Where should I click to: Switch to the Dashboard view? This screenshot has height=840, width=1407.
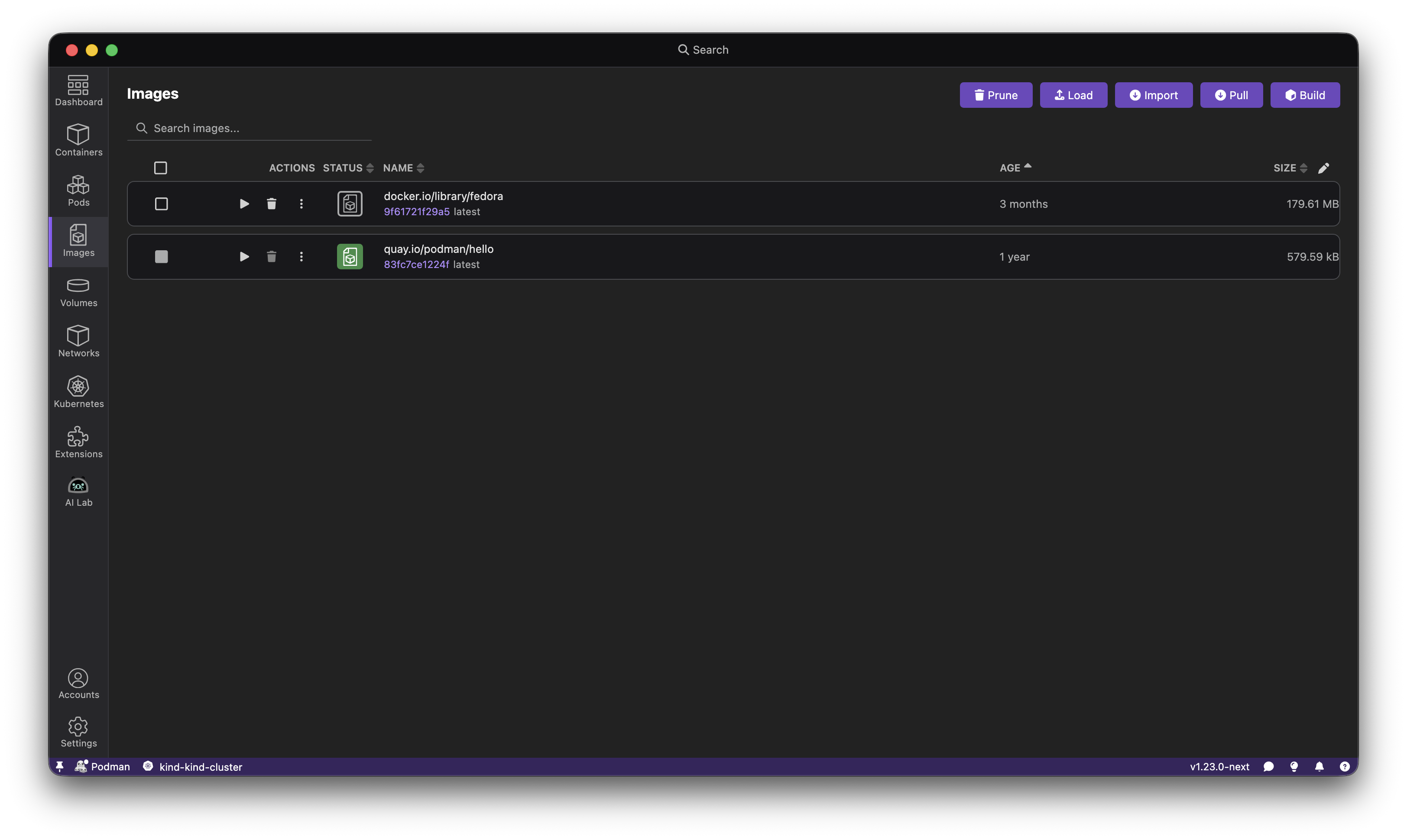pos(78,90)
